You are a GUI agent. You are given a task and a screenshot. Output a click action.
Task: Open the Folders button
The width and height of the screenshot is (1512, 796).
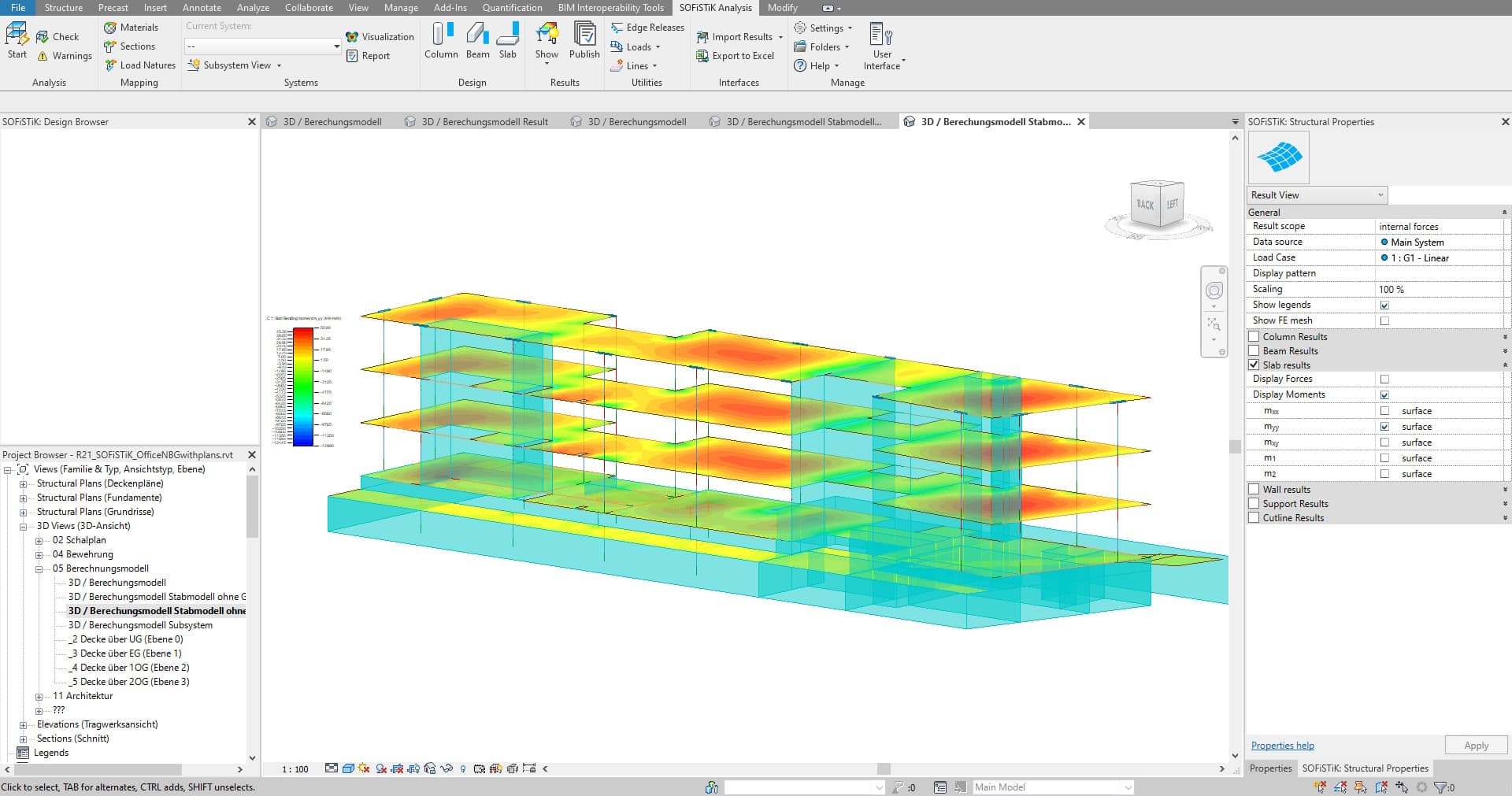pyautogui.click(x=822, y=47)
